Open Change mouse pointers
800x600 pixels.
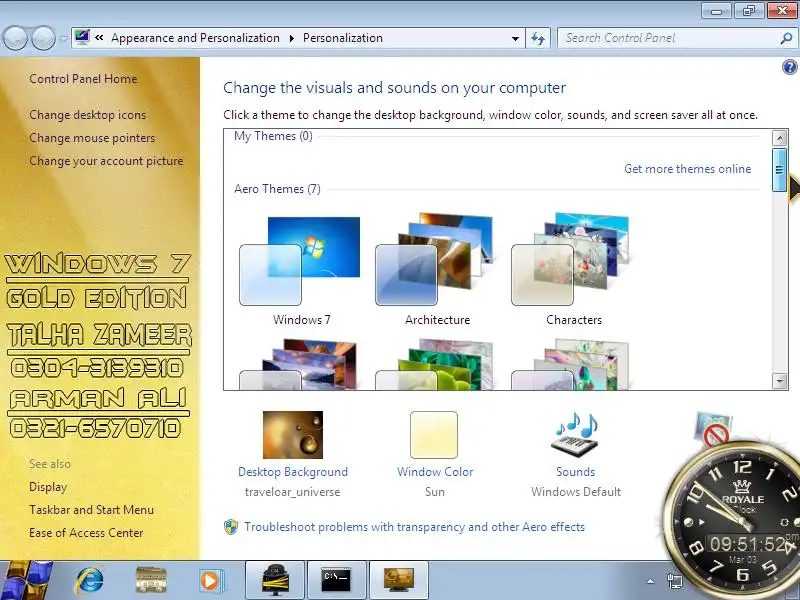coord(92,138)
